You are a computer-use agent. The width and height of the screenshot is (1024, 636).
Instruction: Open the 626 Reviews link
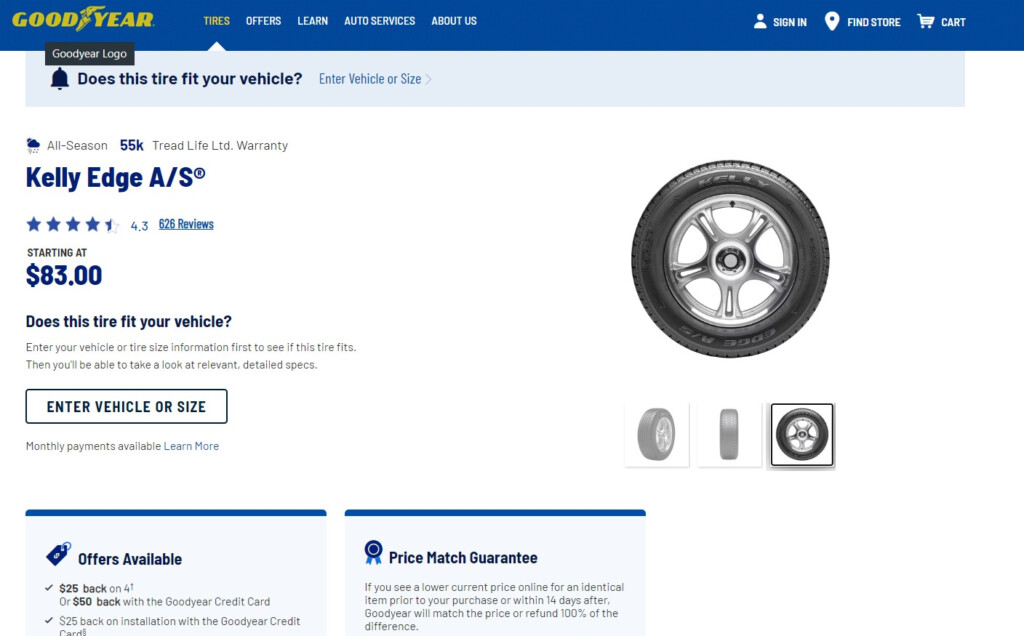(x=186, y=224)
